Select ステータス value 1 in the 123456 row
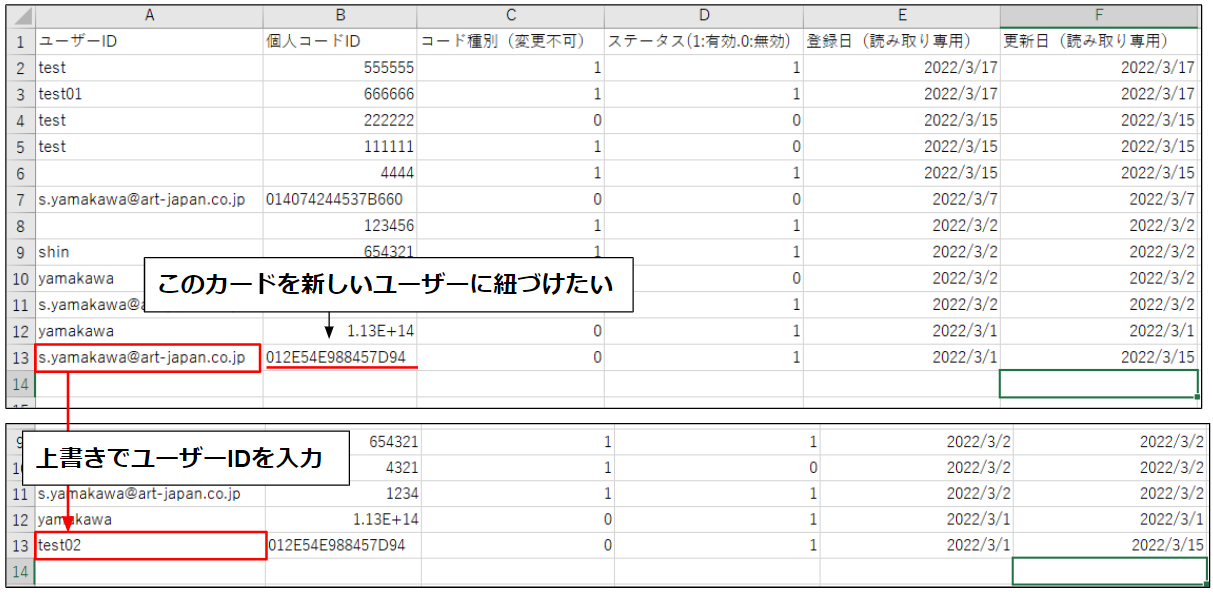Image resolution: width=1213 pixels, height=600 pixels. (x=704, y=225)
